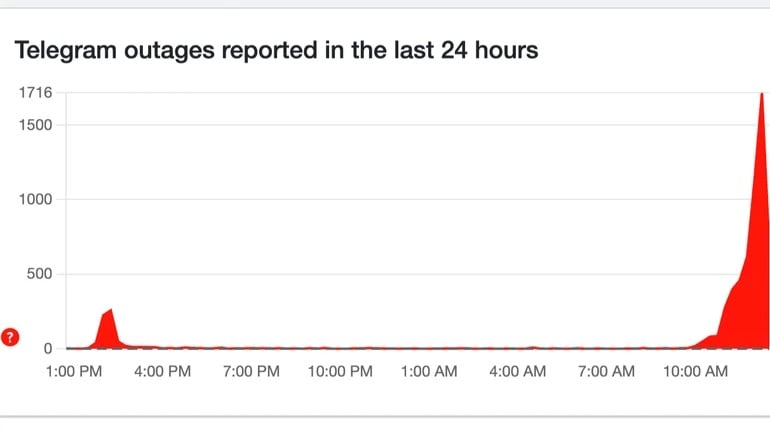This screenshot has height=431, width=770.
Task: Click the 0 y-axis label
Action: tap(48, 348)
